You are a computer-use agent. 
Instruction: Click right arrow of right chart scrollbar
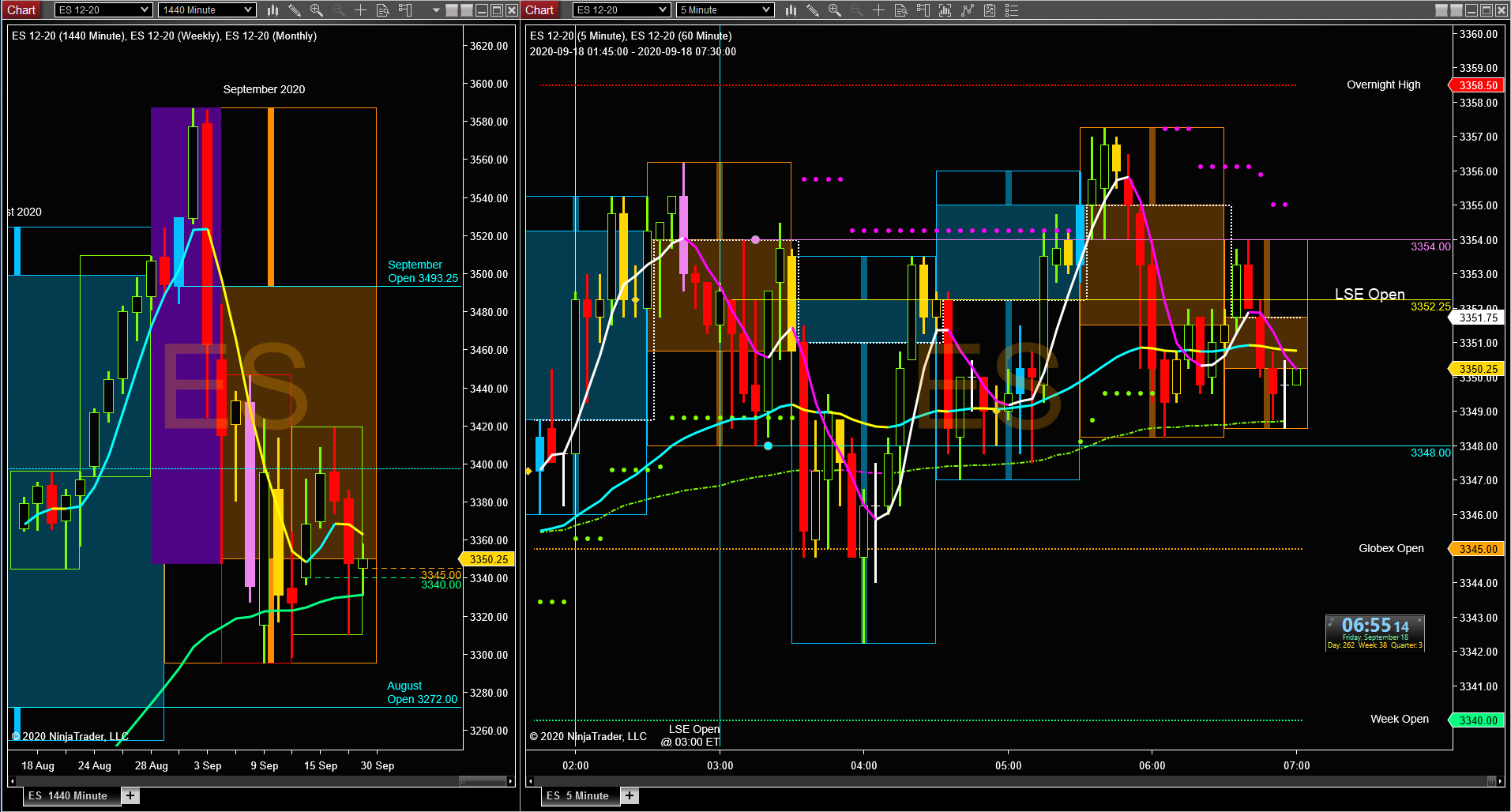point(1501,781)
